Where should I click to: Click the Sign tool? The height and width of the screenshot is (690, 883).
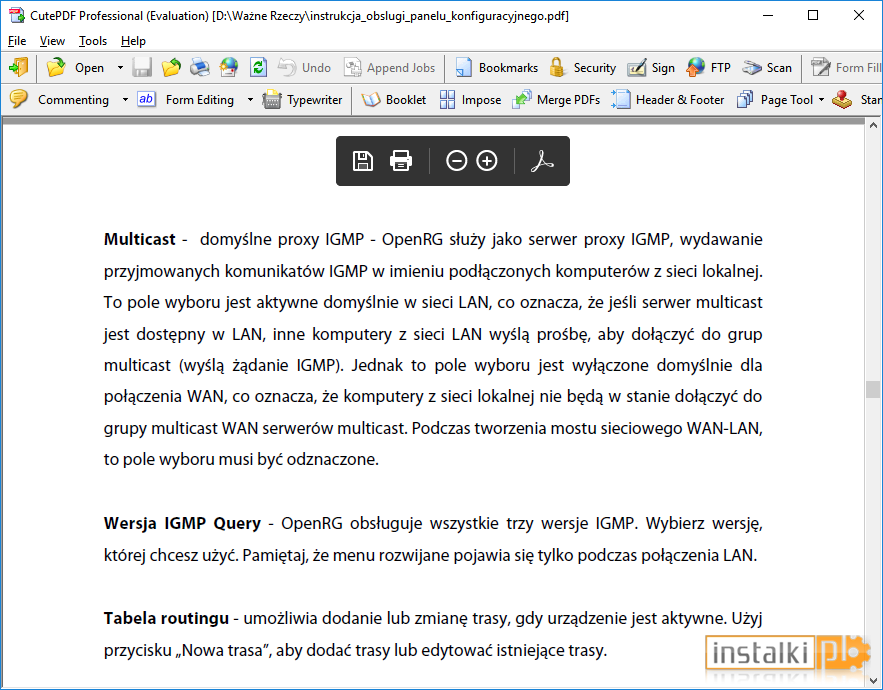coord(650,68)
